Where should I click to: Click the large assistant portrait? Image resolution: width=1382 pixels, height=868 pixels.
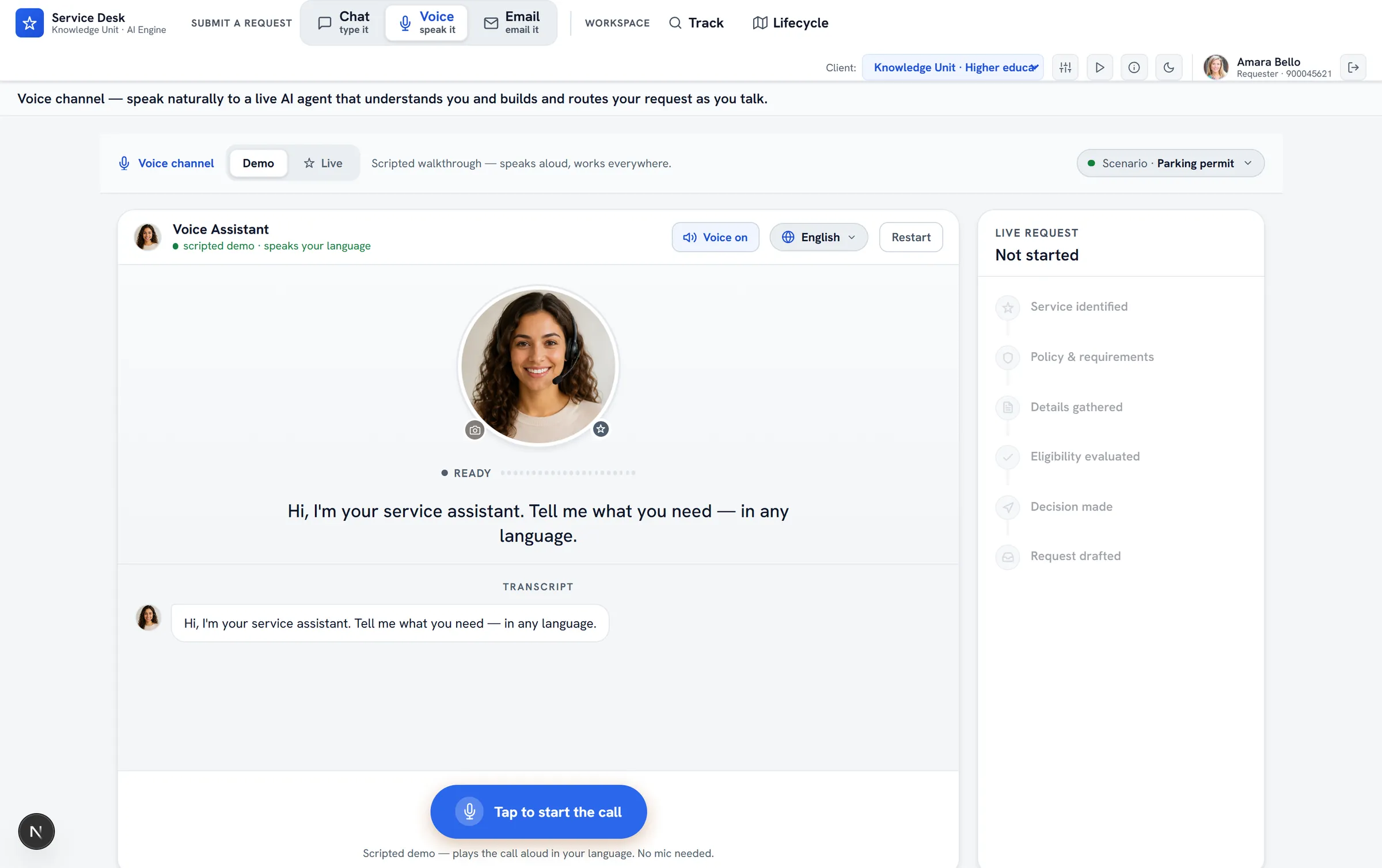point(538,366)
